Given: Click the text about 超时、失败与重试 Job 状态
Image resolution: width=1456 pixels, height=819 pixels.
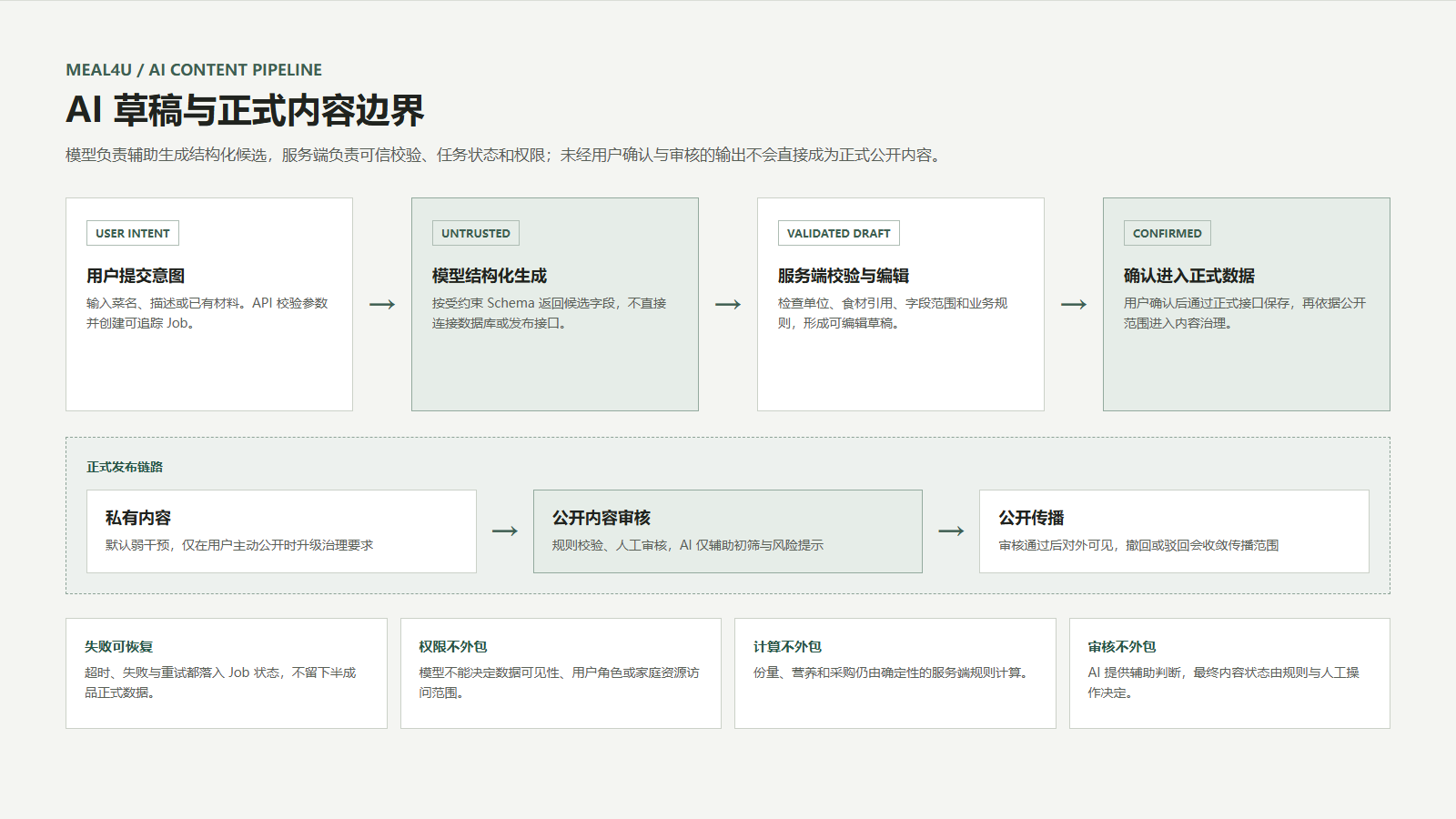Looking at the screenshot, I should (220, 682).
